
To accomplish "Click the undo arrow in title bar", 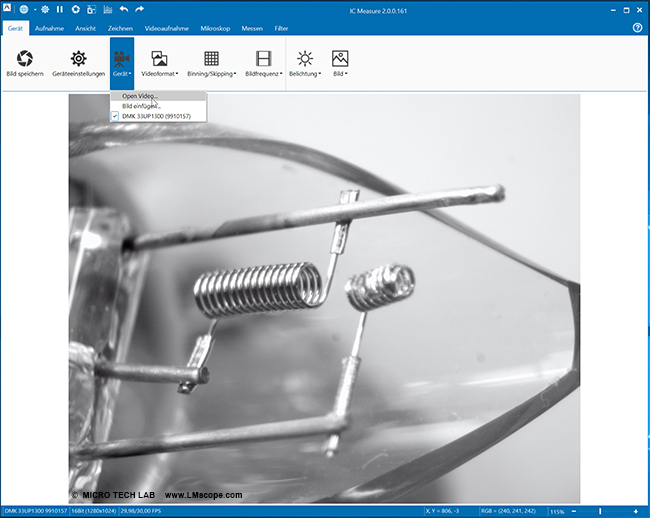I will tap(122, 9).
